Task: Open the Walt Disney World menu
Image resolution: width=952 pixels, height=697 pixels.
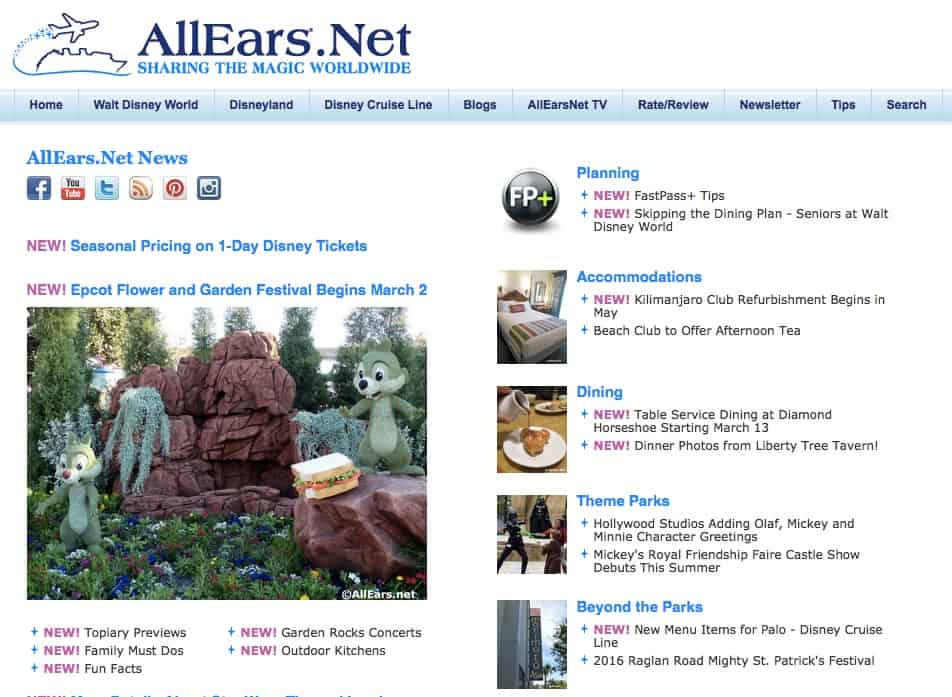Action: (x=146, y=104)
